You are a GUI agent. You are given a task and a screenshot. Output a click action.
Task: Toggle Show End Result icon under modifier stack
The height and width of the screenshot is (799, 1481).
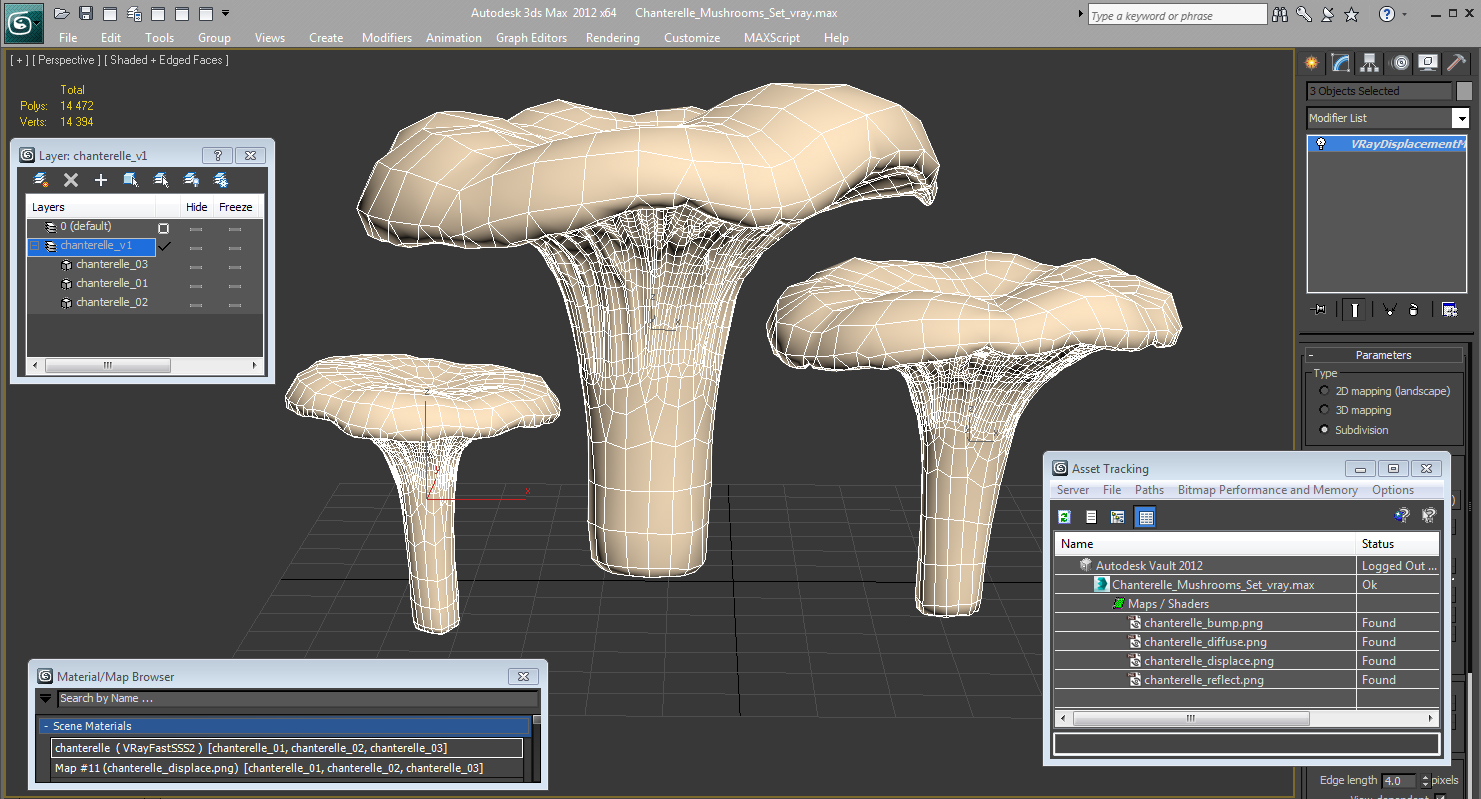click(x=1355, y=310)
